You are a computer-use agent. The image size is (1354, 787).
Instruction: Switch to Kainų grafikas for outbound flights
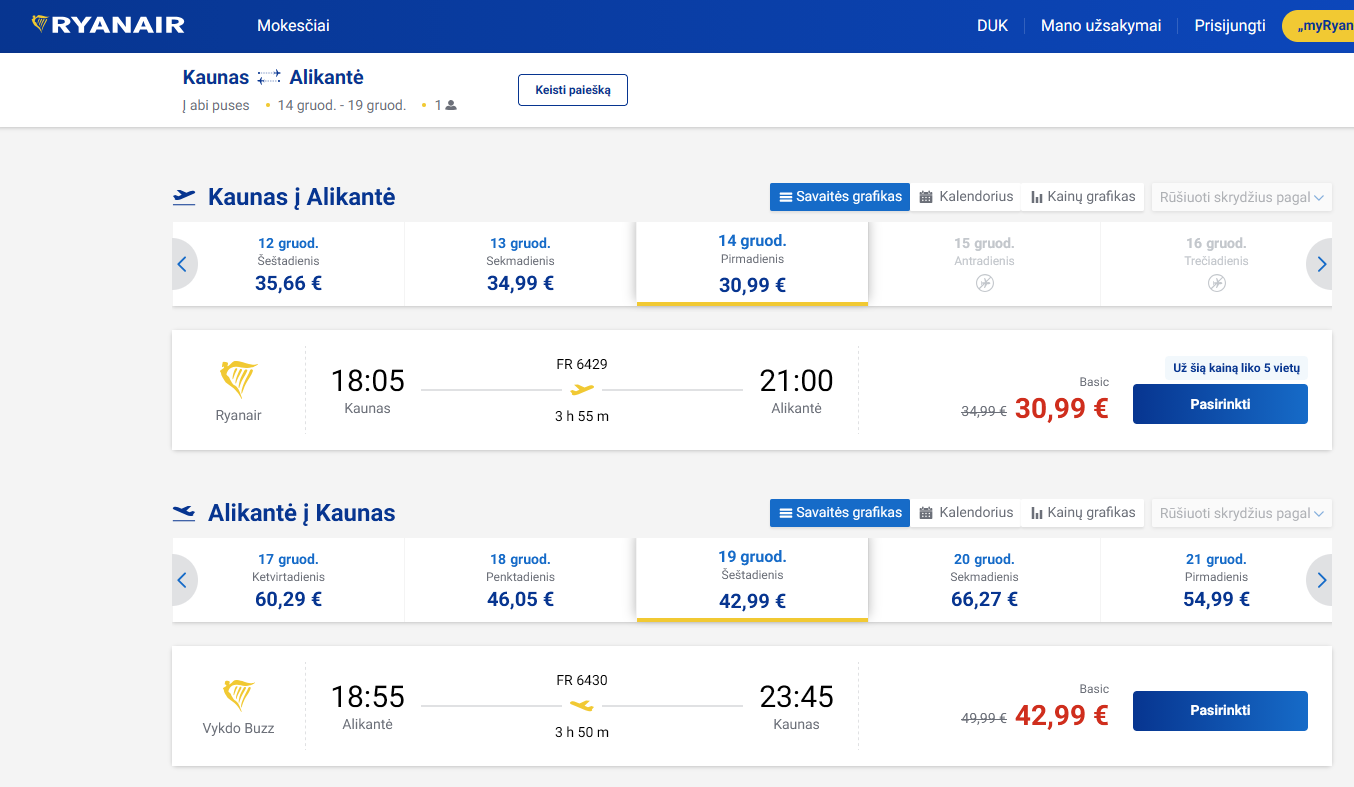[x=1083, y=197]
